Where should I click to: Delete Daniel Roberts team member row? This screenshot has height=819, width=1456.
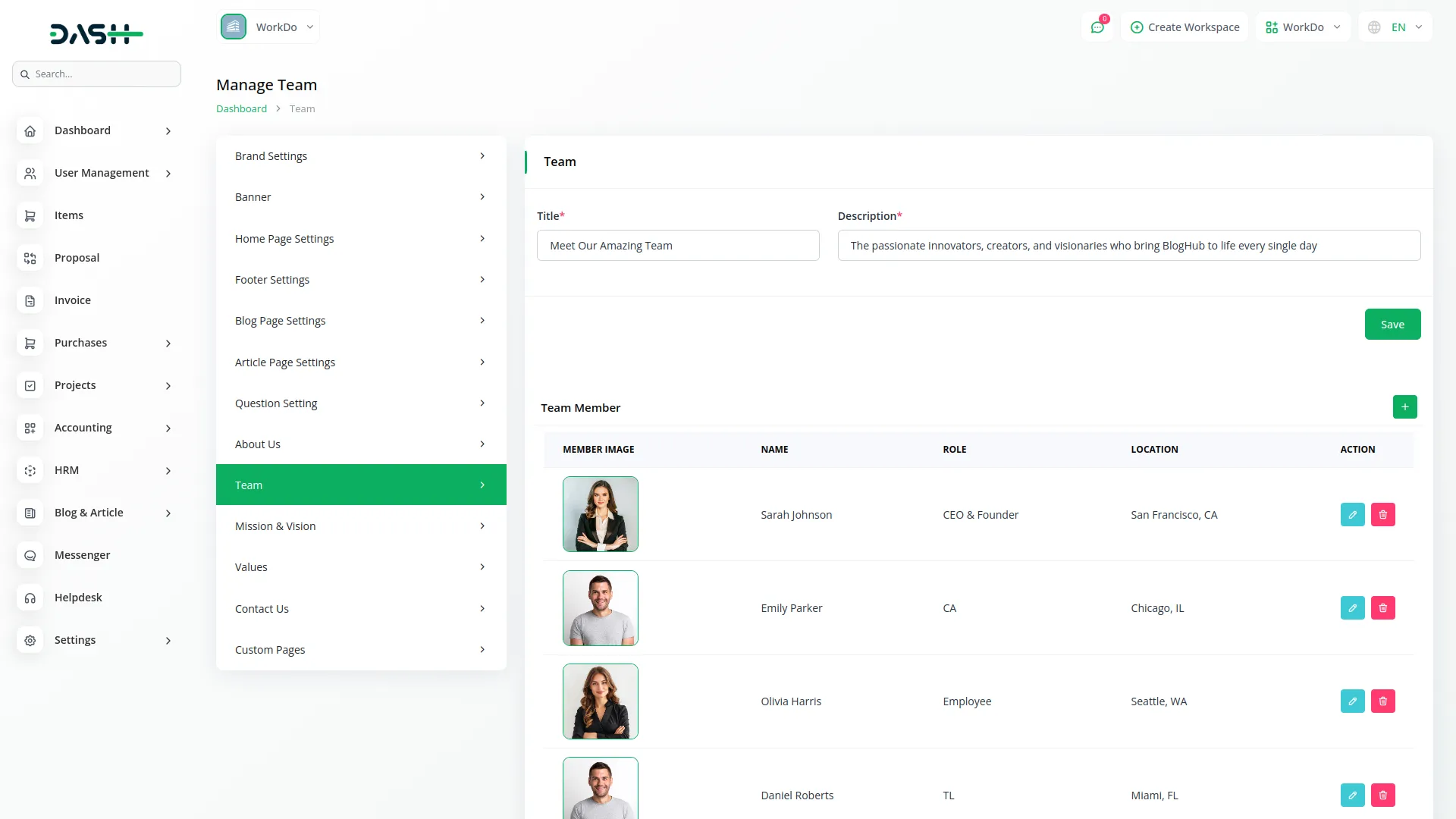click(x=1382, y=795)
